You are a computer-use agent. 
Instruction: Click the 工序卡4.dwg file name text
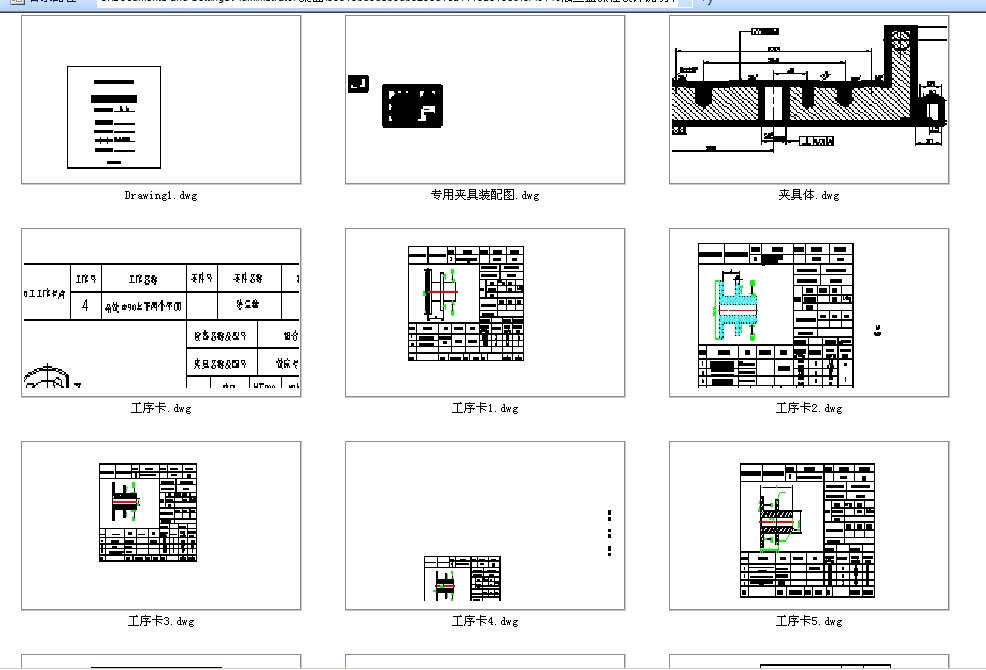coord(485,620)
